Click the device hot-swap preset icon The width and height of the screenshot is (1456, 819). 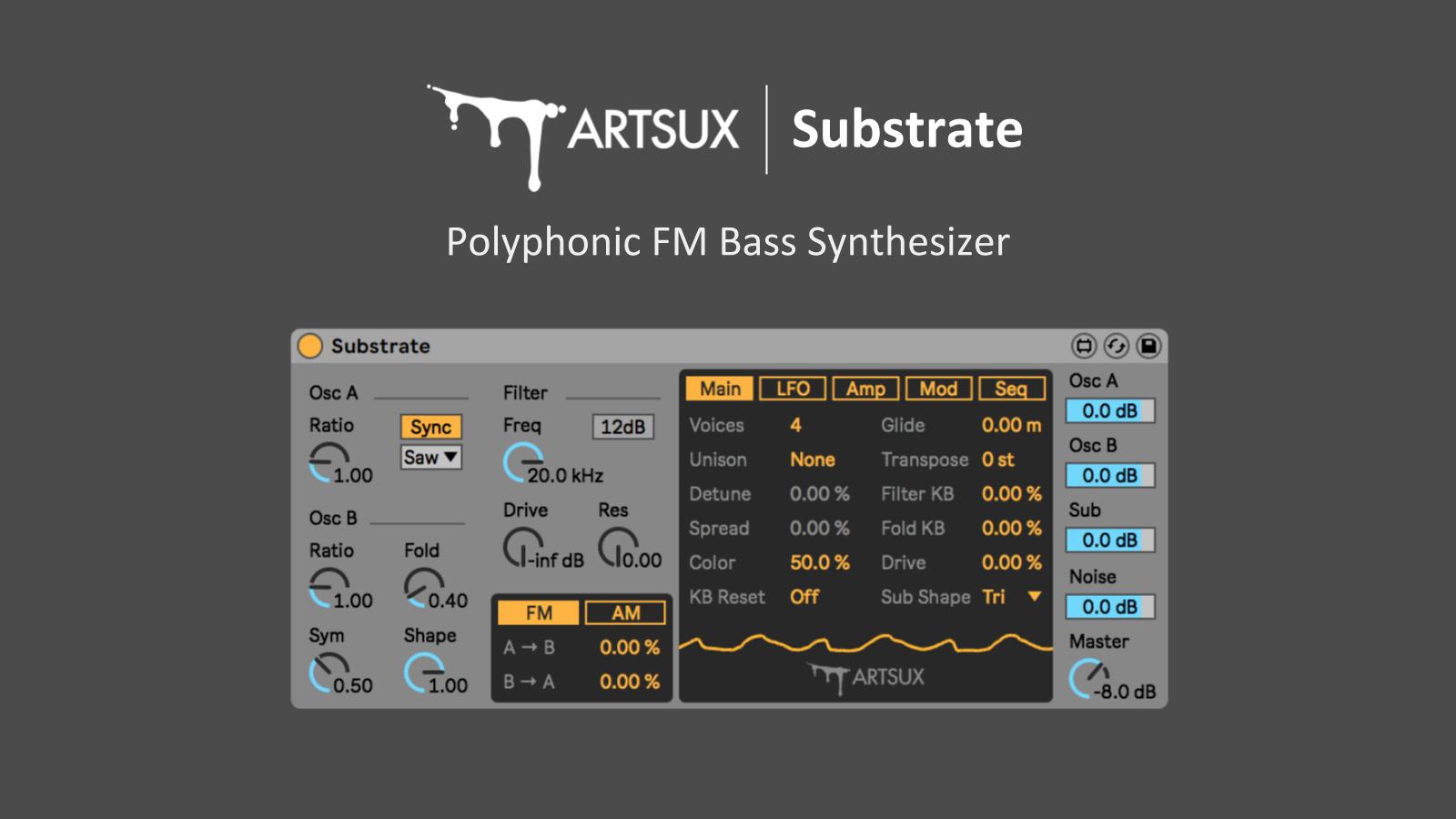click(1083, 346)
